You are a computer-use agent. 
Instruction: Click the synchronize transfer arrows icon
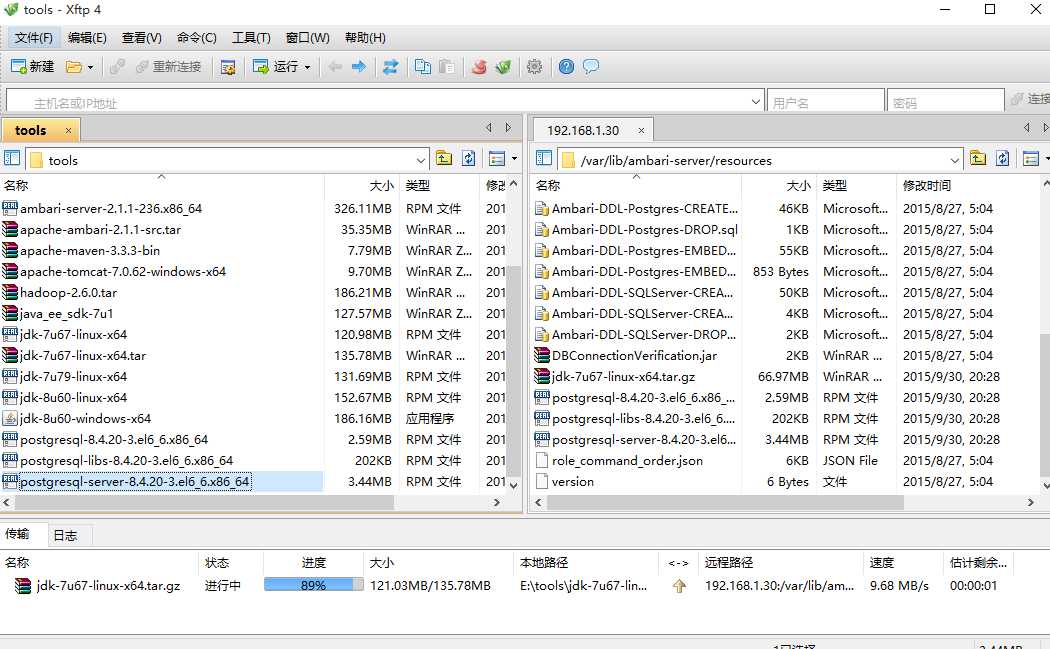pyautogui.click(x=390, y=66)
